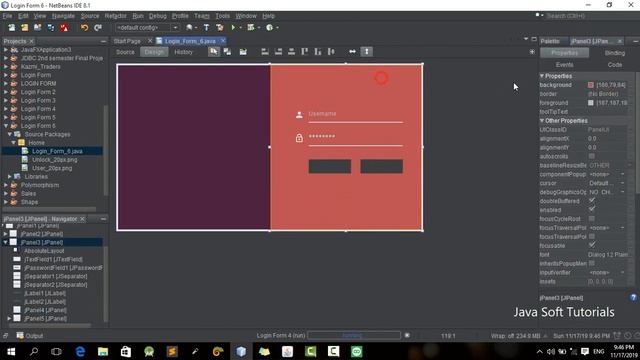Toggle the focusCycleRoot checkbox
640x360 pixels.
(592, 219)
